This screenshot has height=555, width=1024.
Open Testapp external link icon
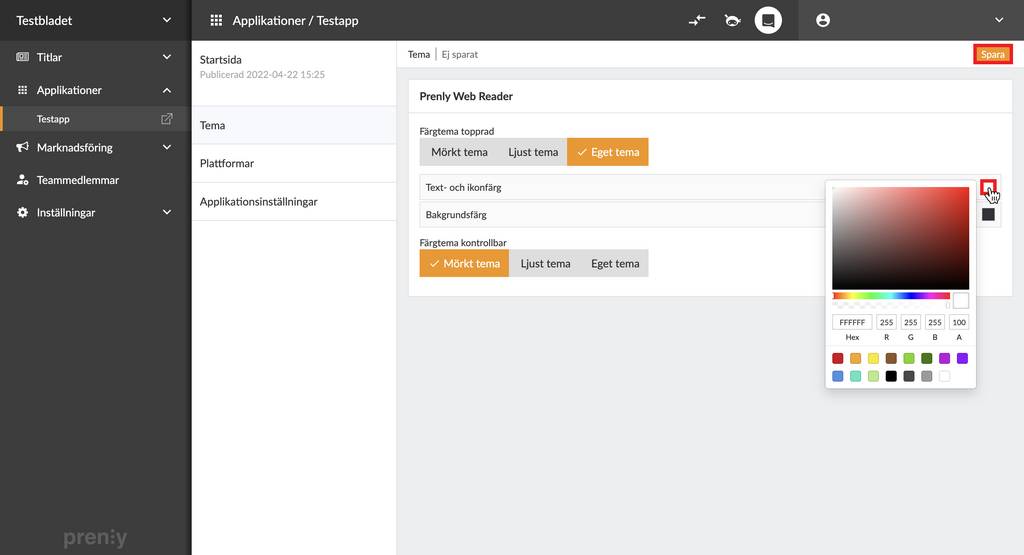point(167,119)
